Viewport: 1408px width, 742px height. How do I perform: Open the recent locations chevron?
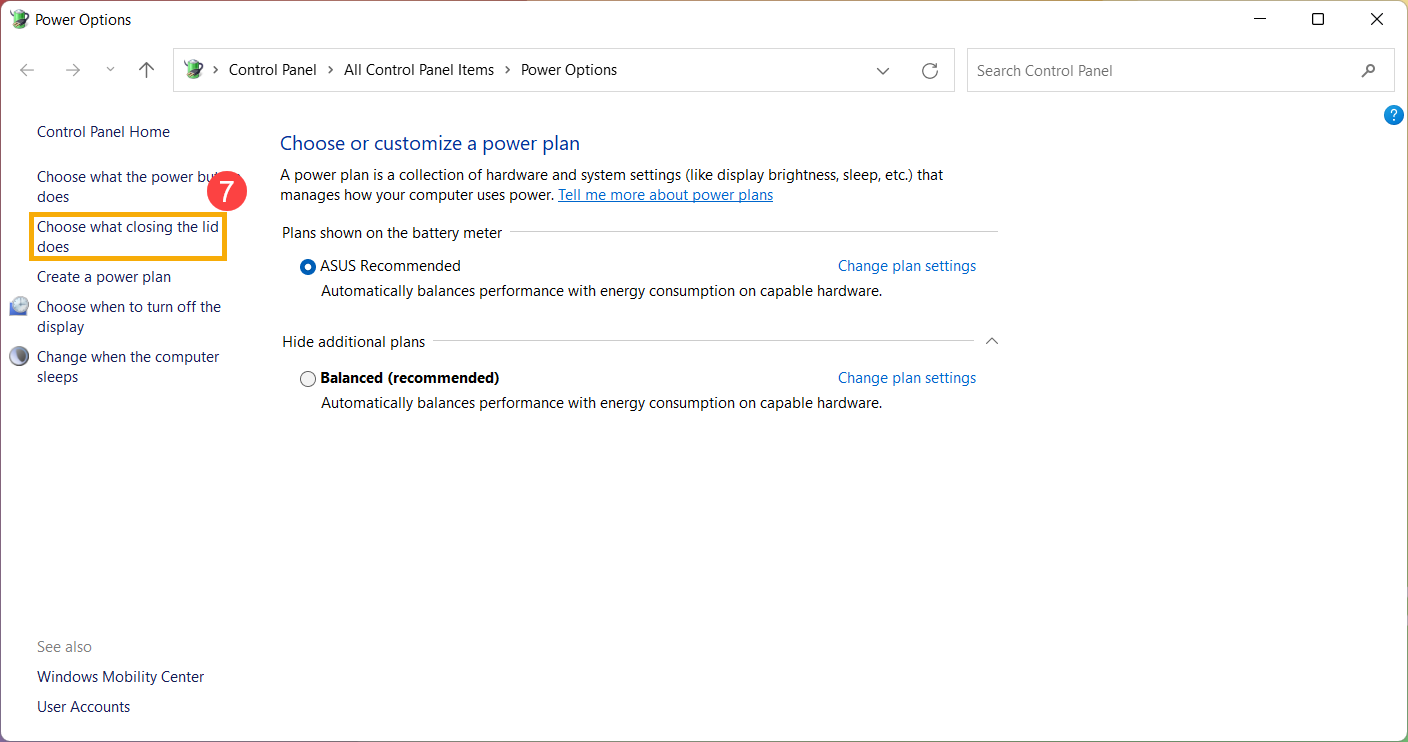point(110,70)
